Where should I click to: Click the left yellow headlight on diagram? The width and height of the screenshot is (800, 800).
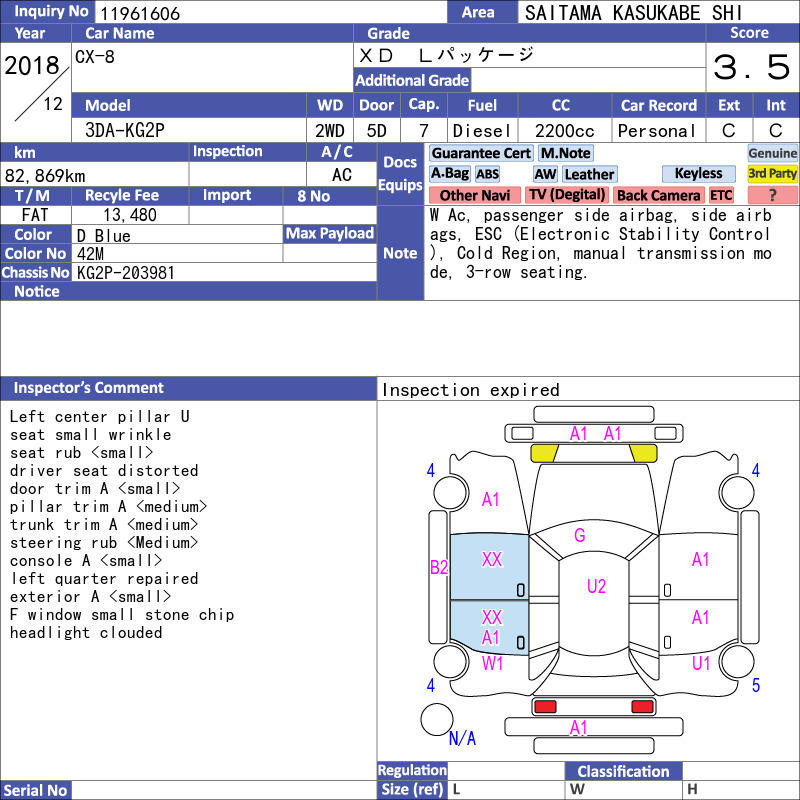544,453
